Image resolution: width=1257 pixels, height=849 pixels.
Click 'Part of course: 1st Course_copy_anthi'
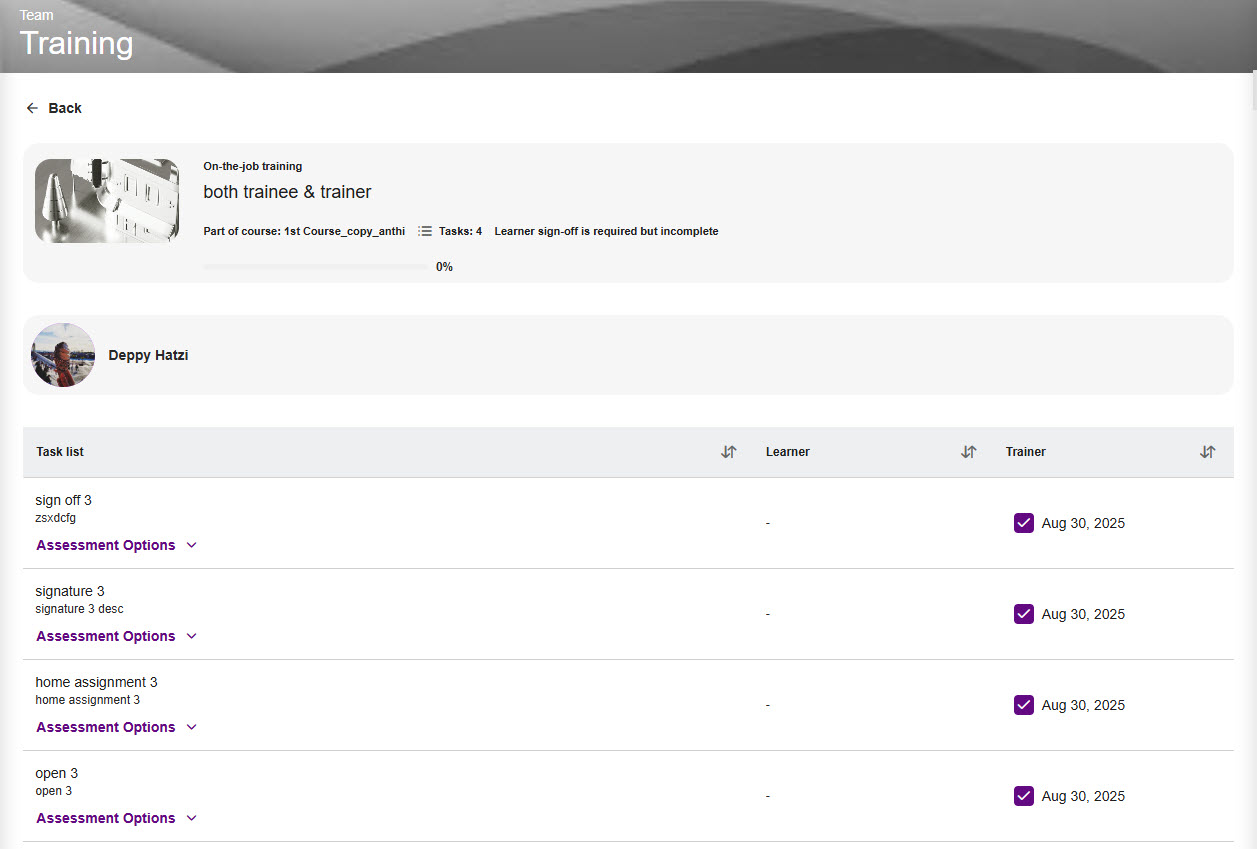(304, 231)
